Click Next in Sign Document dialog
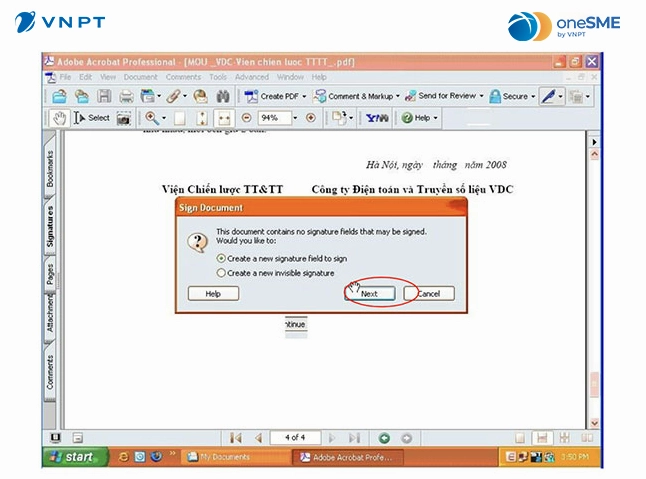 pos(370,294)
